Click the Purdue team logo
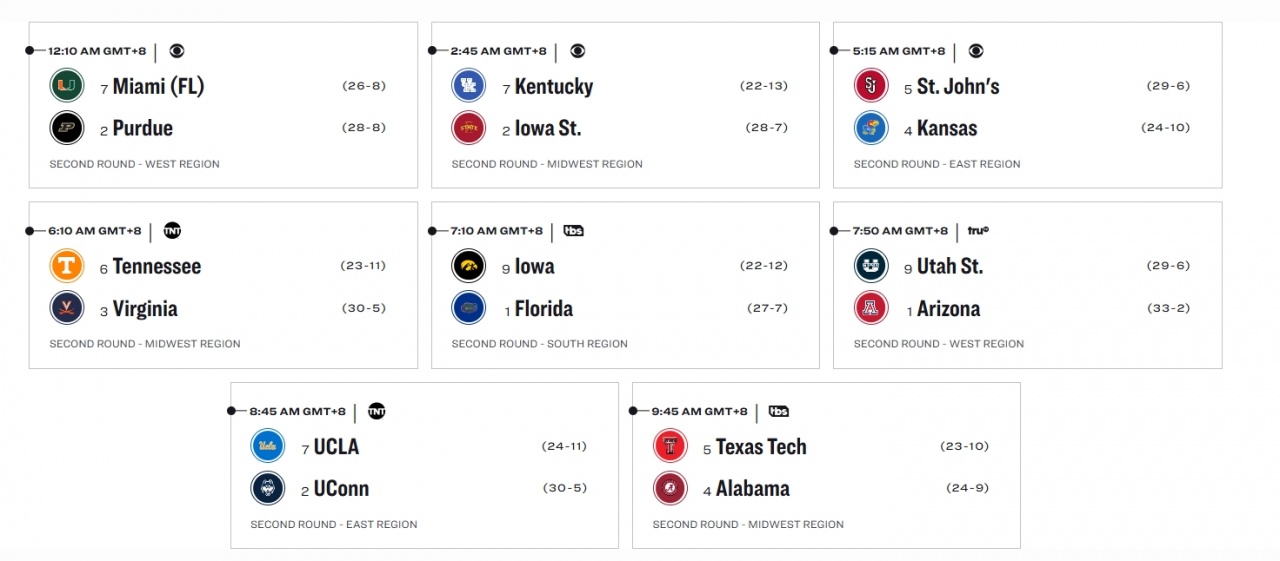The width and height of the screenshot is (1280, 561). pyautogui.click(x=67, y=128)
